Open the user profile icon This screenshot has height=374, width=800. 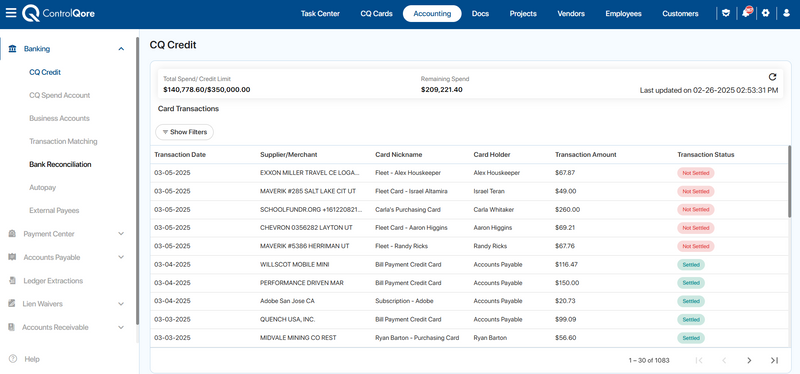786,13
